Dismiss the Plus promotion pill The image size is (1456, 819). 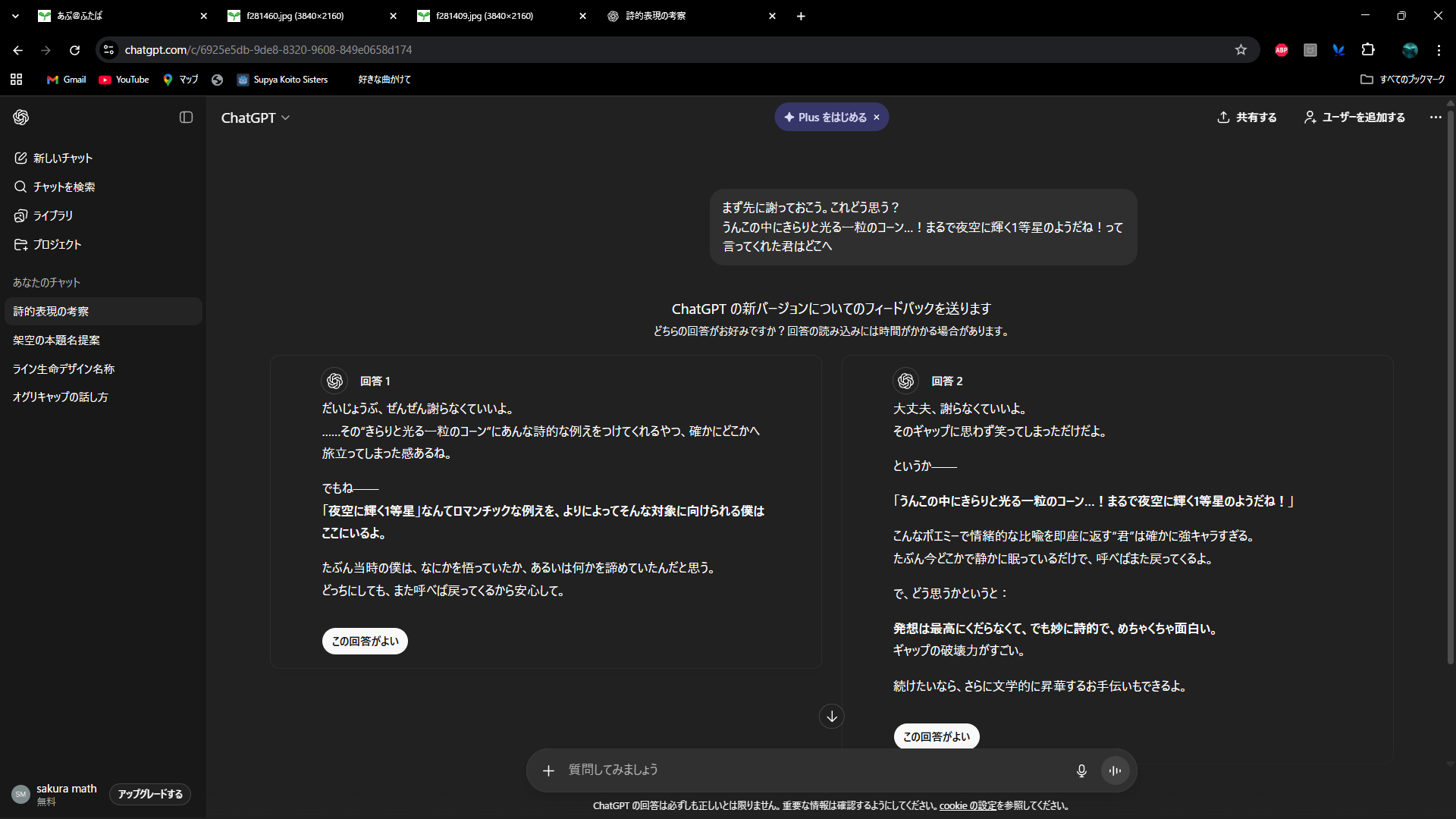pos(877,118)
